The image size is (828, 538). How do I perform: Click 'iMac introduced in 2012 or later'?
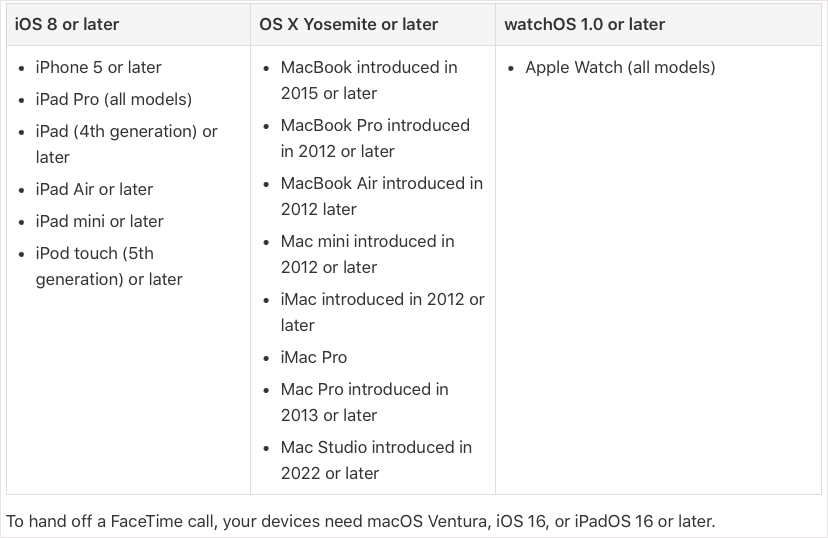click(382, 312)
